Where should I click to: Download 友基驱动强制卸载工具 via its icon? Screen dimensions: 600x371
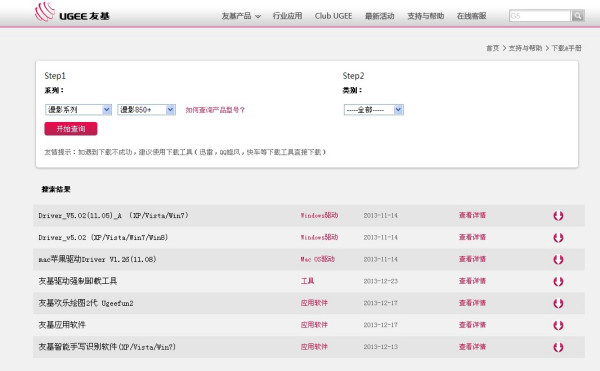558,282
